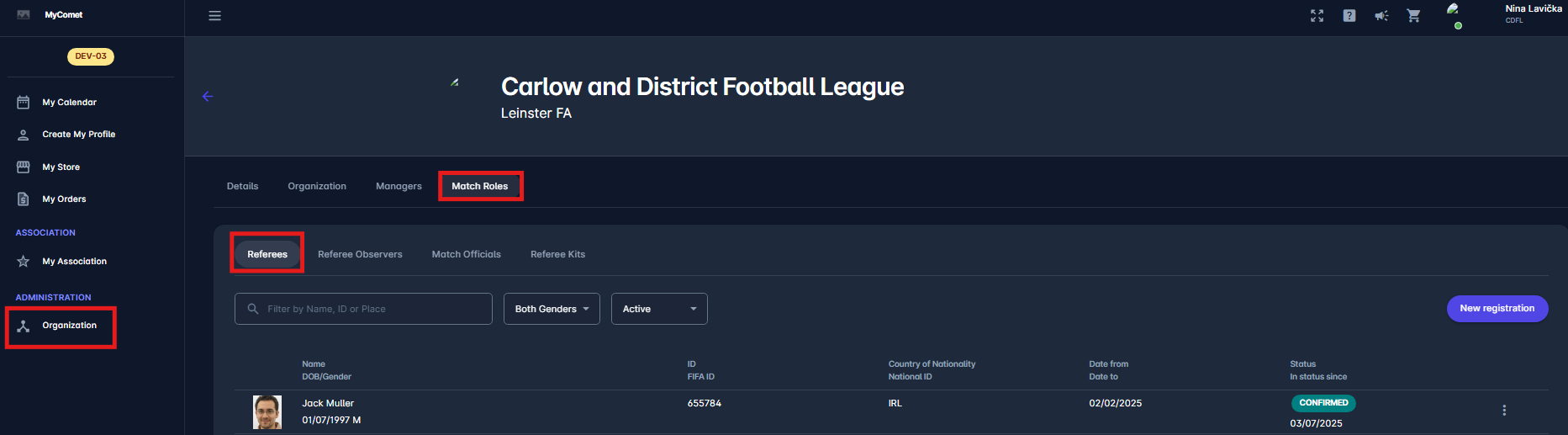This screenshot has height=435, width=1568.
Task: Toggle fullscreen mode icon
Action: coord(1317,16)
